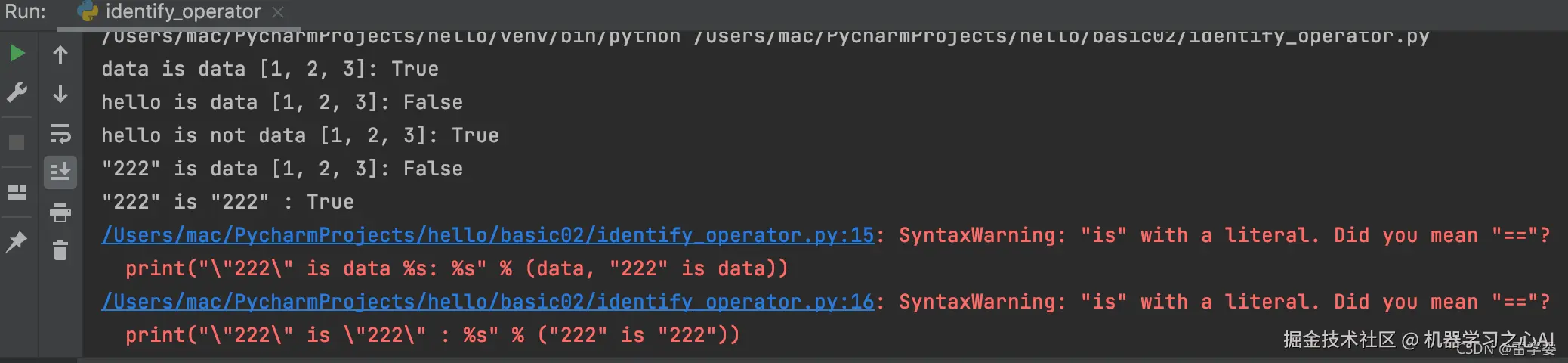Click the Print console output icon

click(x=60, y=212)
